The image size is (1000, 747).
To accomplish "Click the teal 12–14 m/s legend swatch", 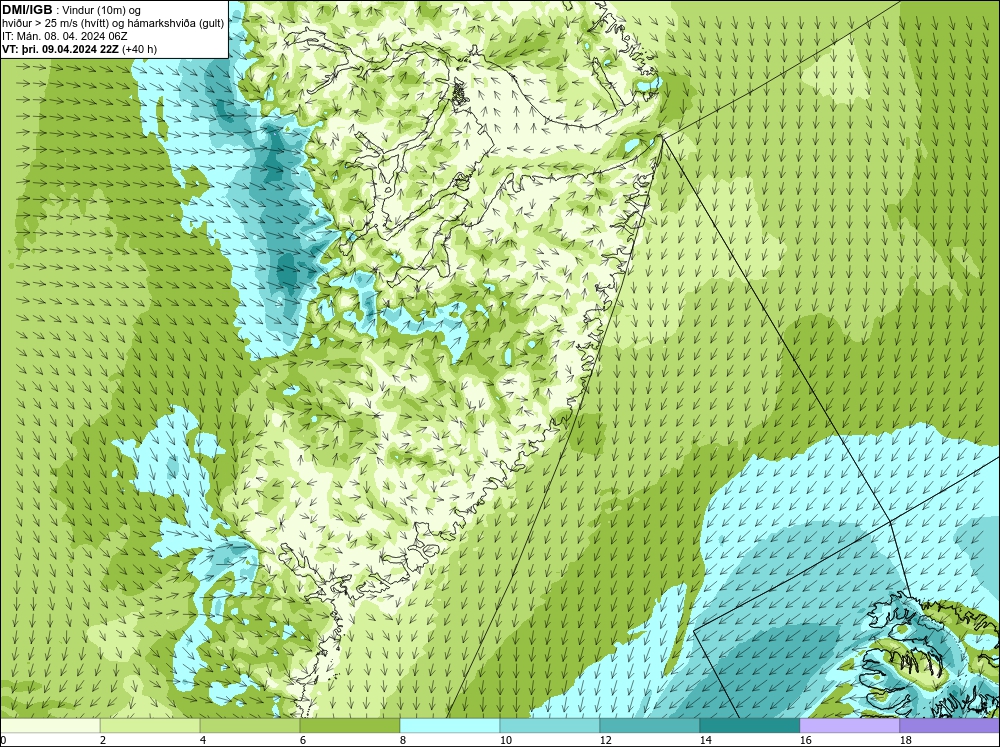I will [x=649, y=725].
